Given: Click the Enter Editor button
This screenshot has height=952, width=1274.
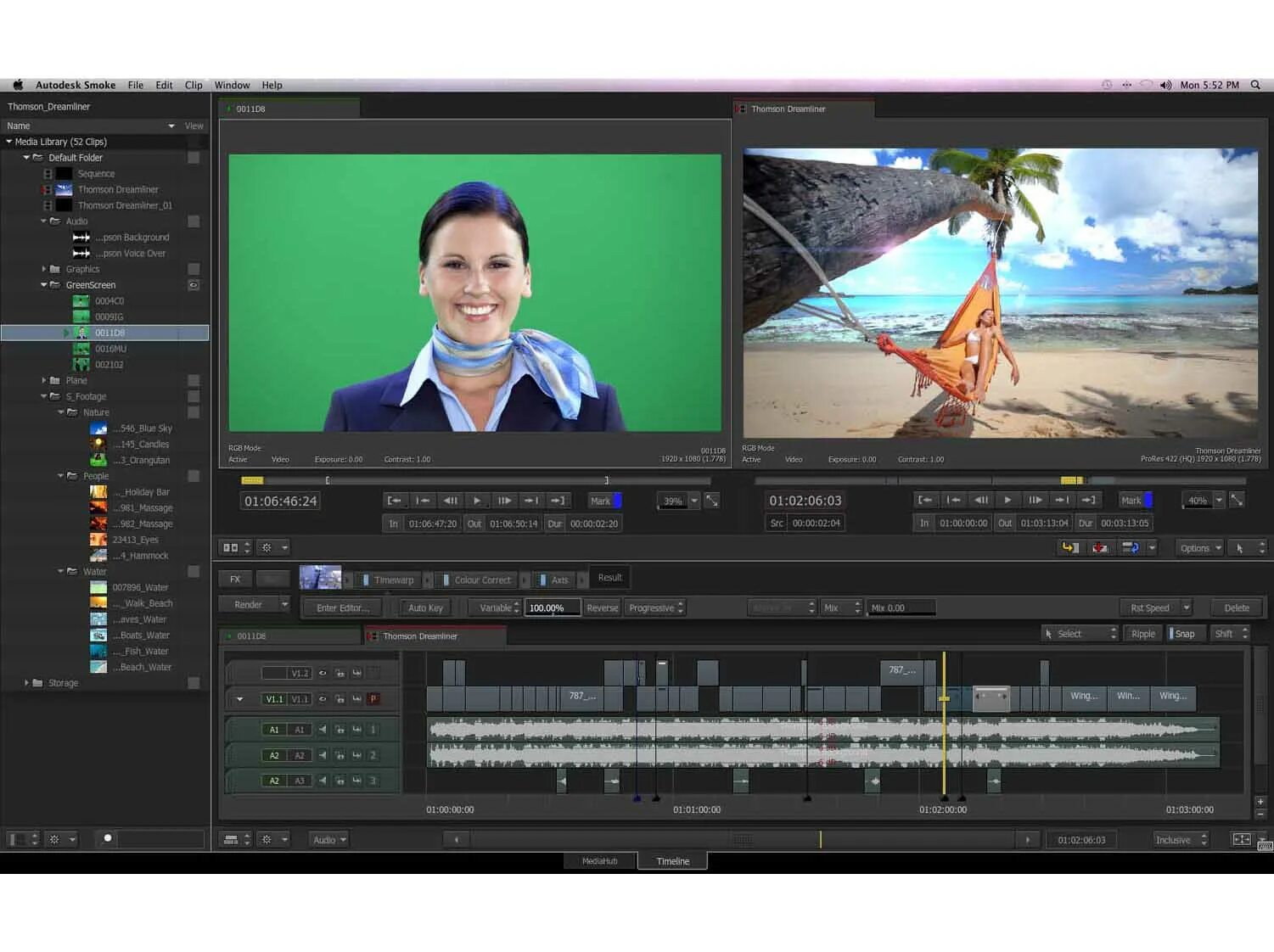Looking at the screenshot, I should pyautogui.click(x=343, y=608).
